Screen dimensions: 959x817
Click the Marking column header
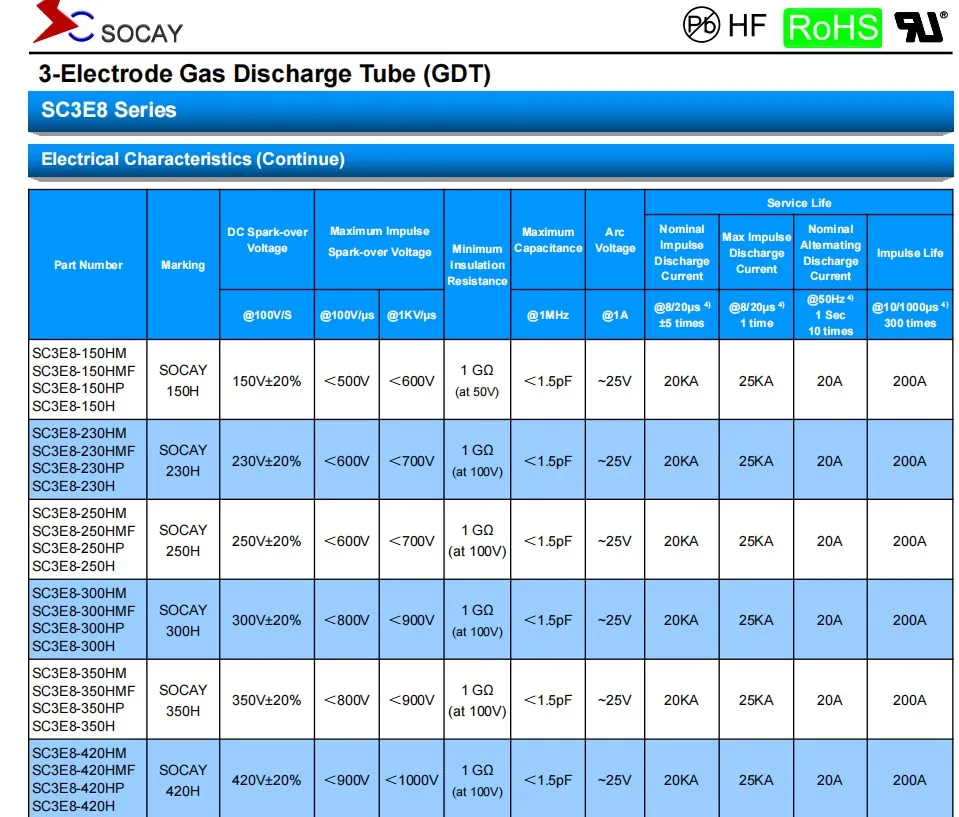(x=183, y=265)
